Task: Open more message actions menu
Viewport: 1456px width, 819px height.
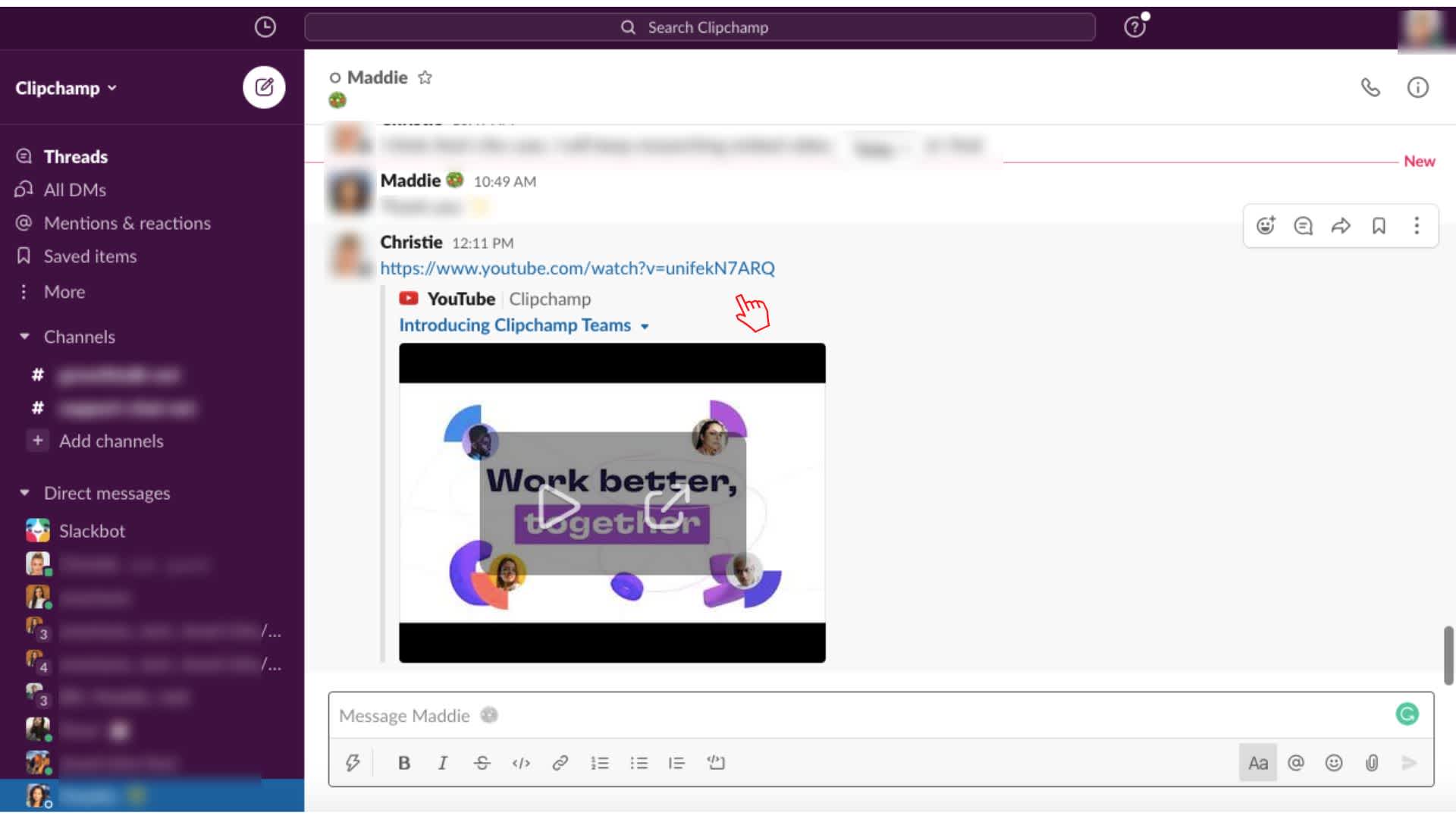Action: pyautogui.click(x=1416, y=225)
